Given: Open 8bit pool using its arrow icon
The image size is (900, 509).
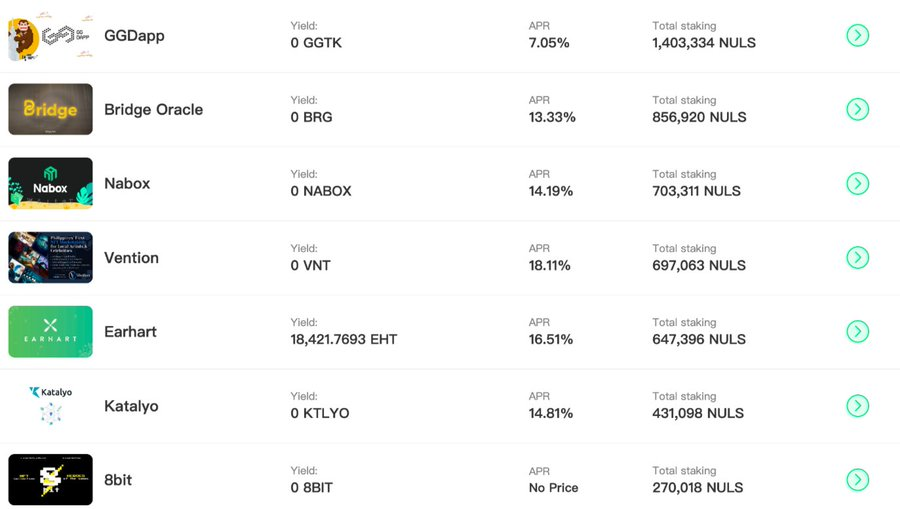Looking at the screenshot, I should point(858,480).
